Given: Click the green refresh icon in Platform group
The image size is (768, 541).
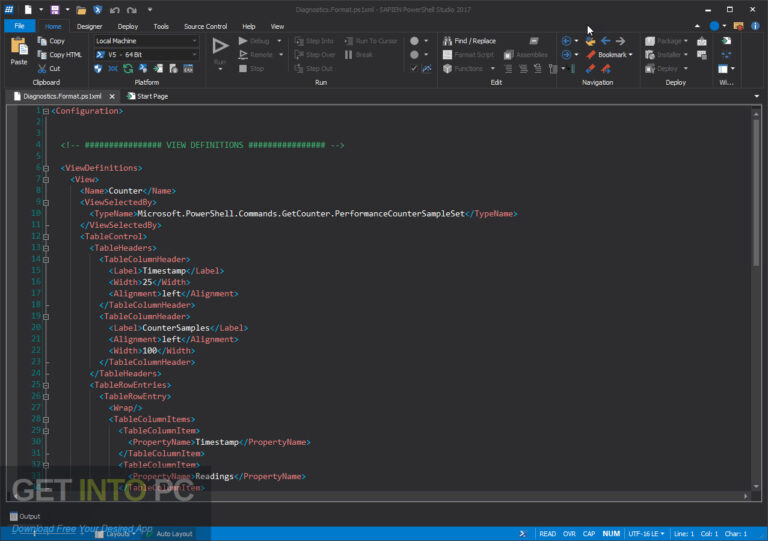Looking at the screenshot, I should (x=128, y=69).
